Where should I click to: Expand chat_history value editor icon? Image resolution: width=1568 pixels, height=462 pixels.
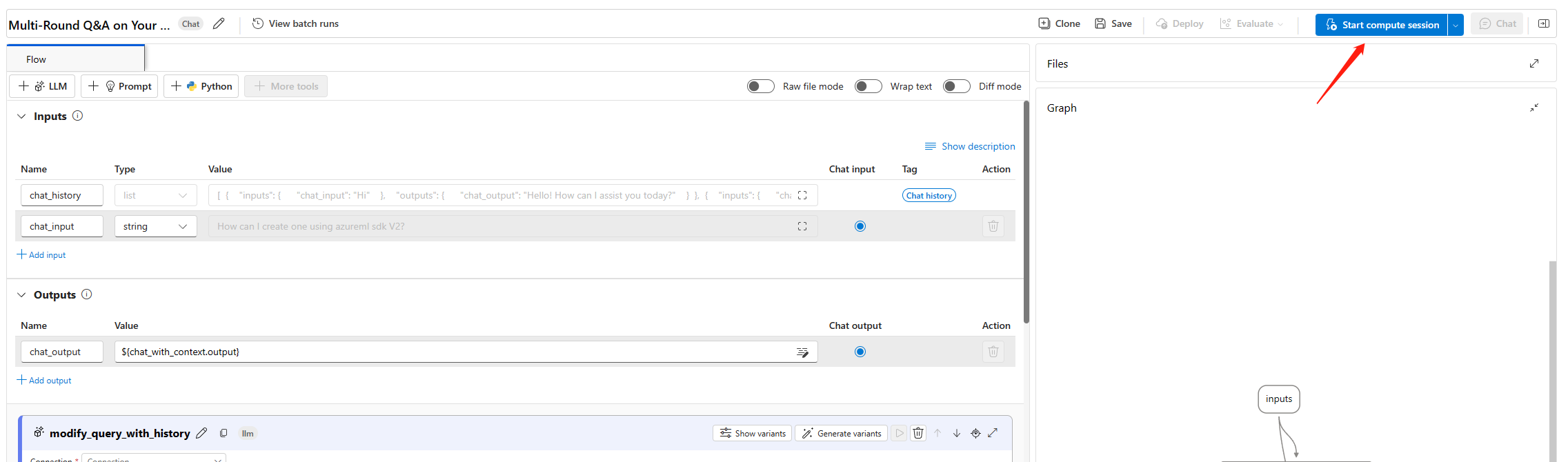point(802,195)
